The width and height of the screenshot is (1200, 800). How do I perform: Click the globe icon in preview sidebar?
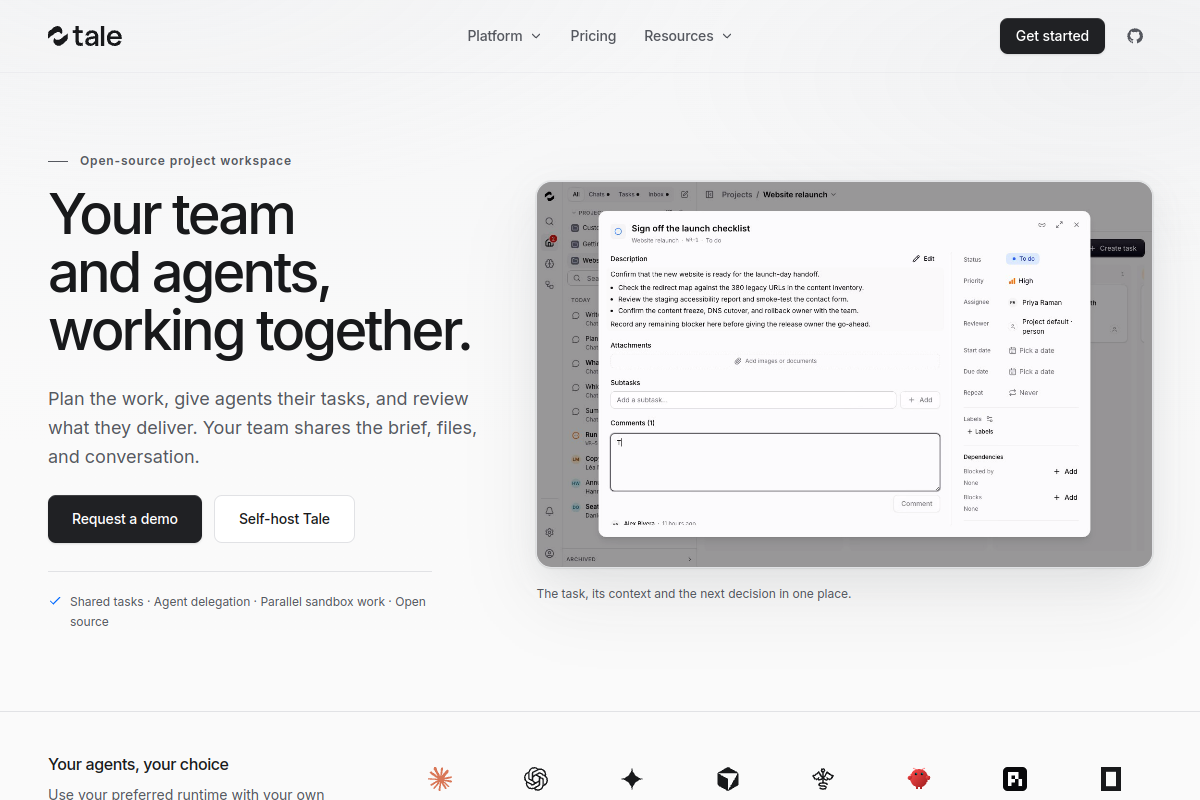549,264
